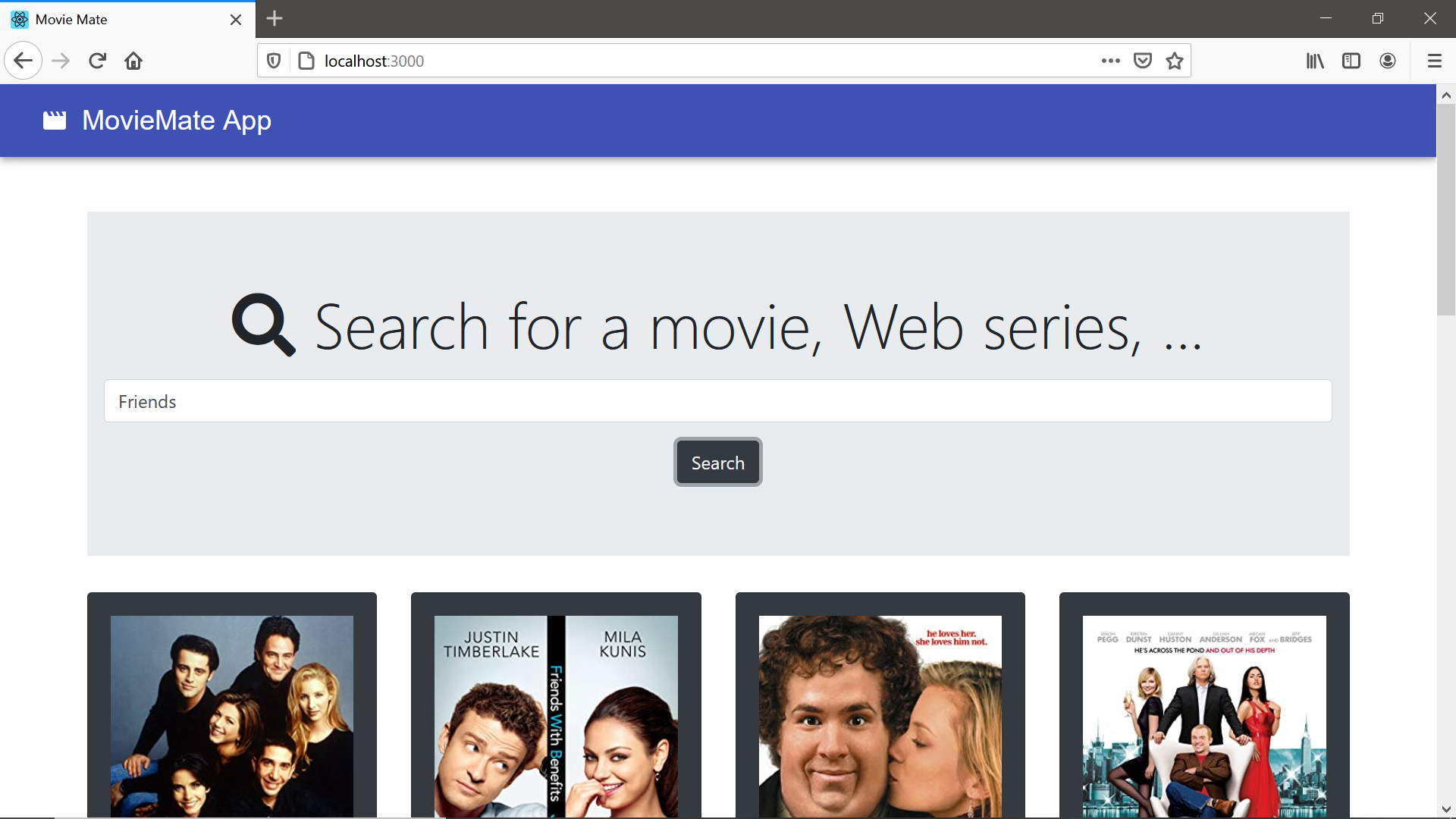Open a new tab with plus

tap(275, 19)
